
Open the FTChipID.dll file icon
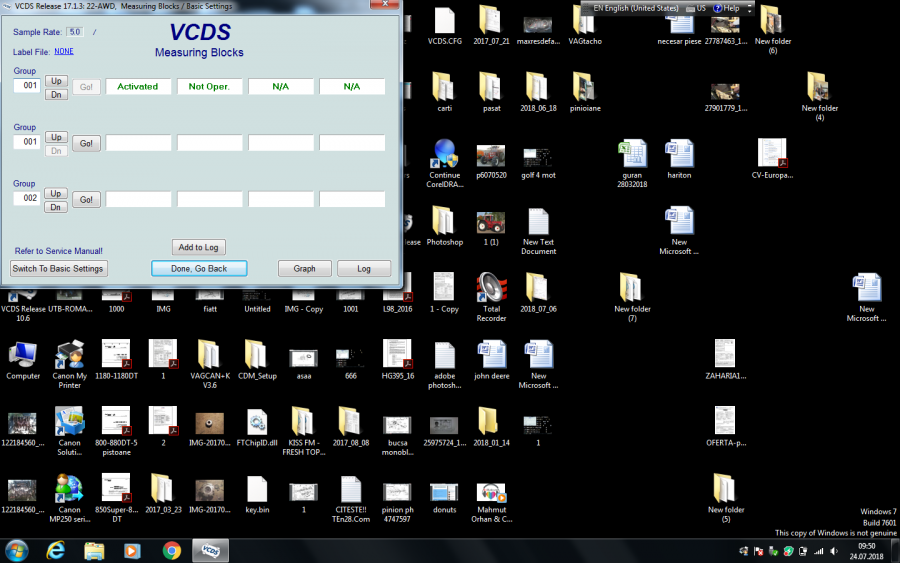256,422
